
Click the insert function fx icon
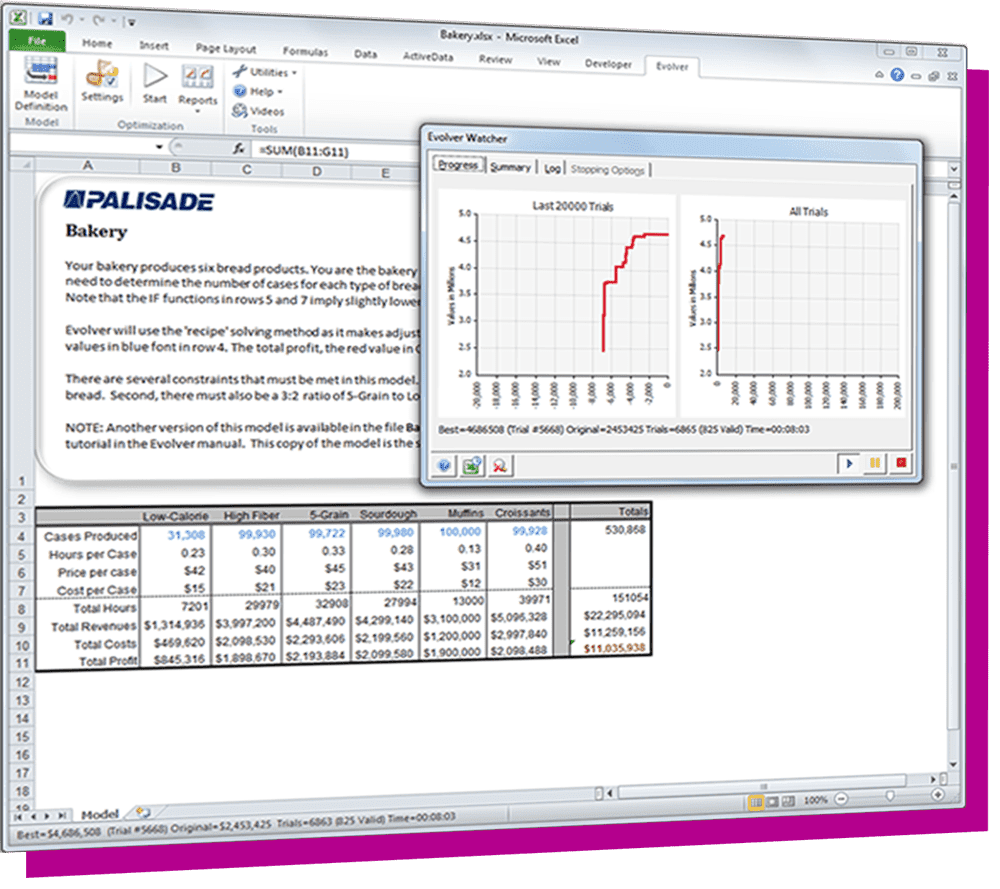point(238,148)
